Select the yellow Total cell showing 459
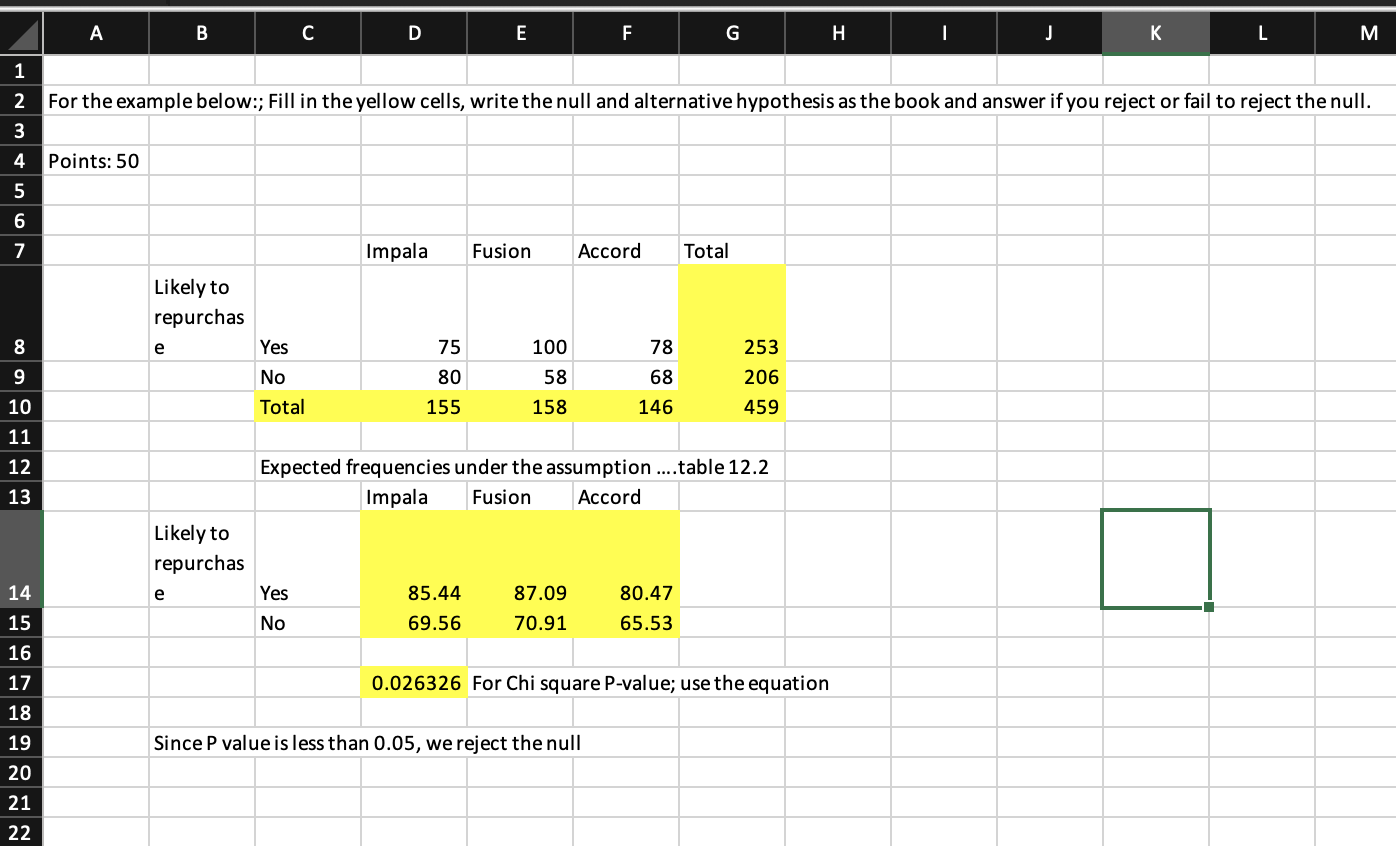 732,407
